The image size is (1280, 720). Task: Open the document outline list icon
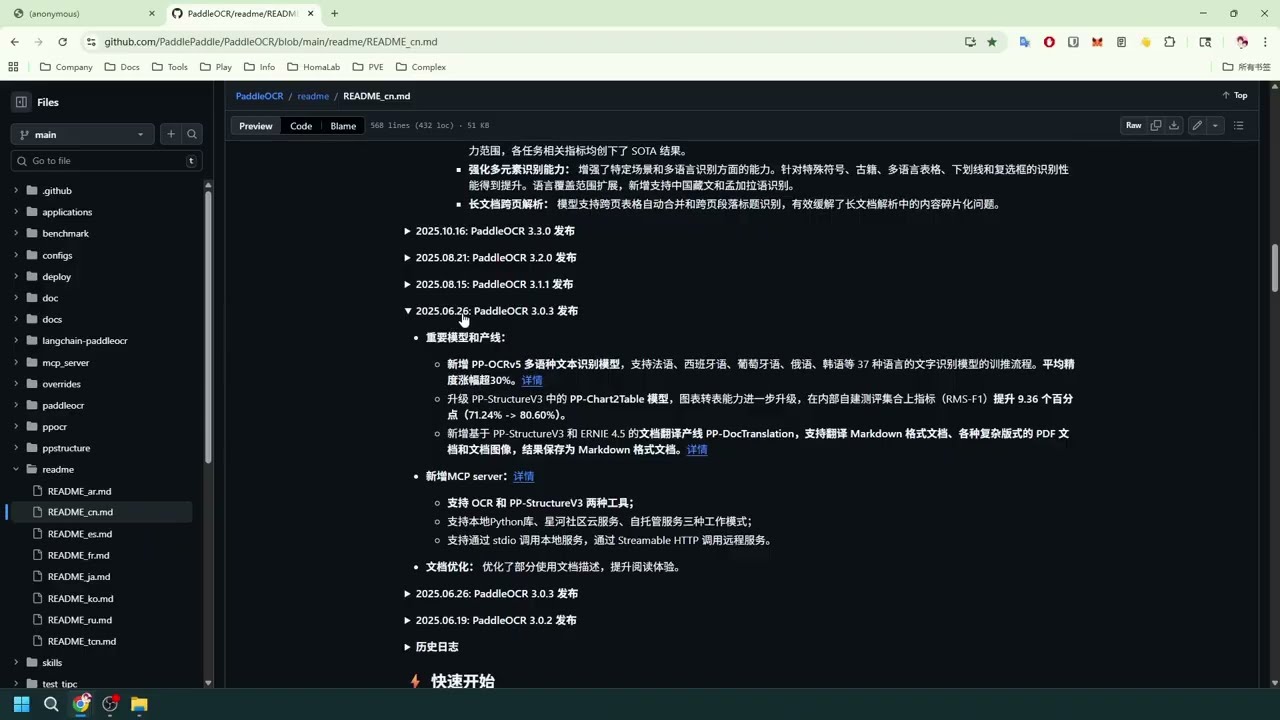tap(1239, 126)
